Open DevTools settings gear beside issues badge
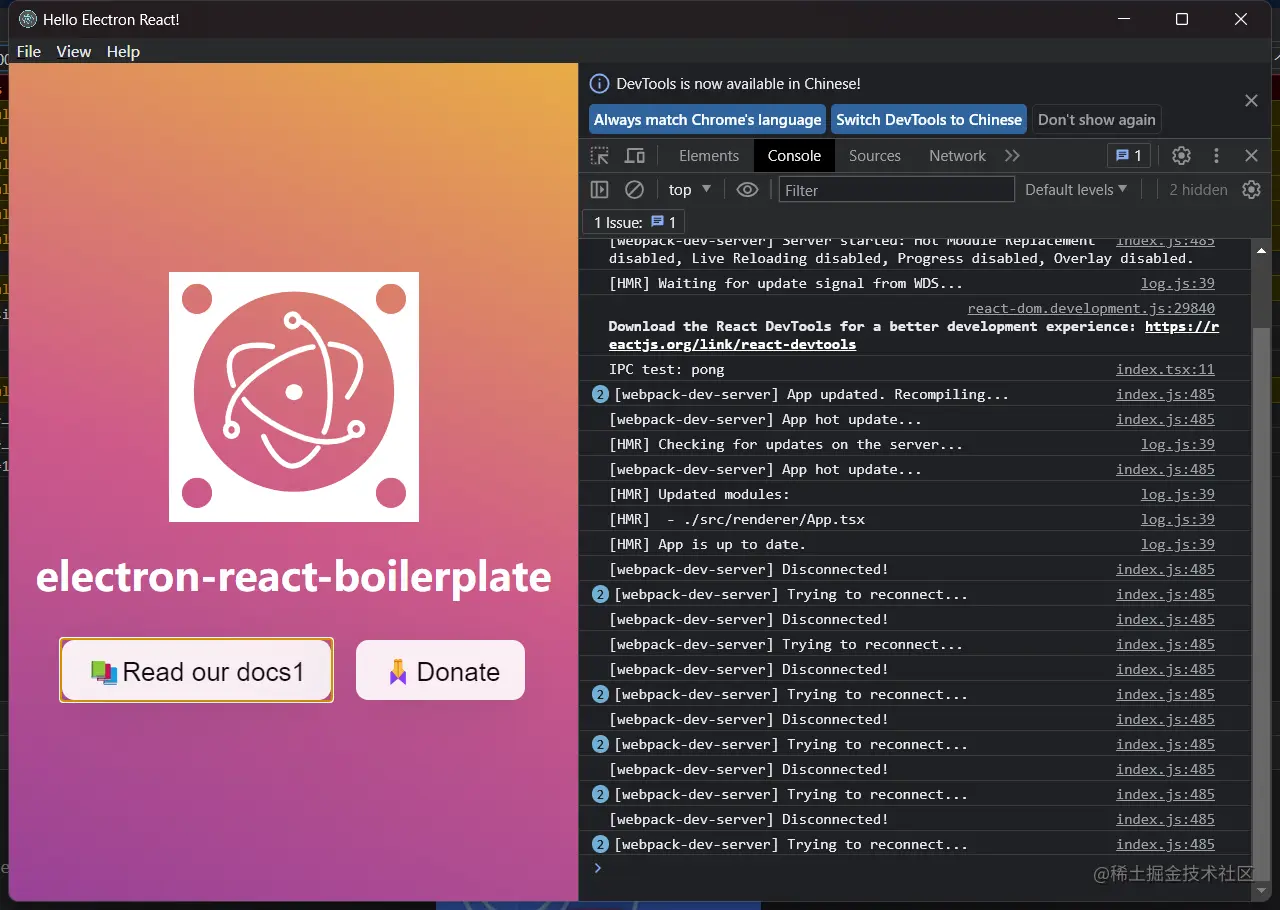The image size is (1280, 910). click(x=1181, y=156)
